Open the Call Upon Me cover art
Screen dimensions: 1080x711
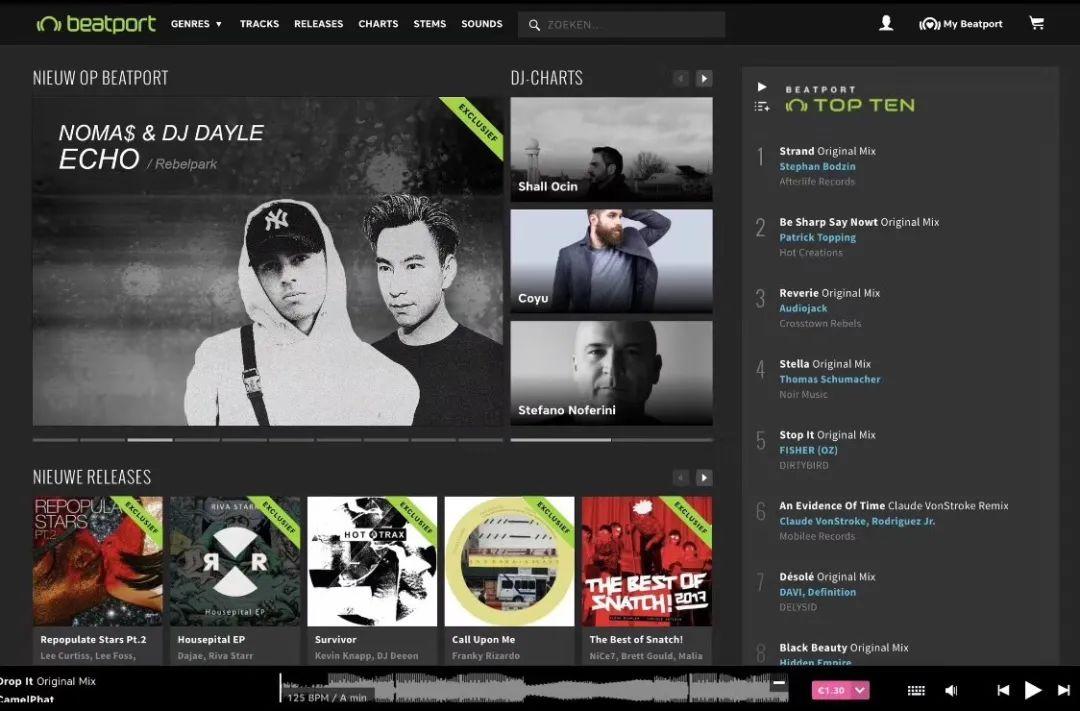(x=509, y=561)
